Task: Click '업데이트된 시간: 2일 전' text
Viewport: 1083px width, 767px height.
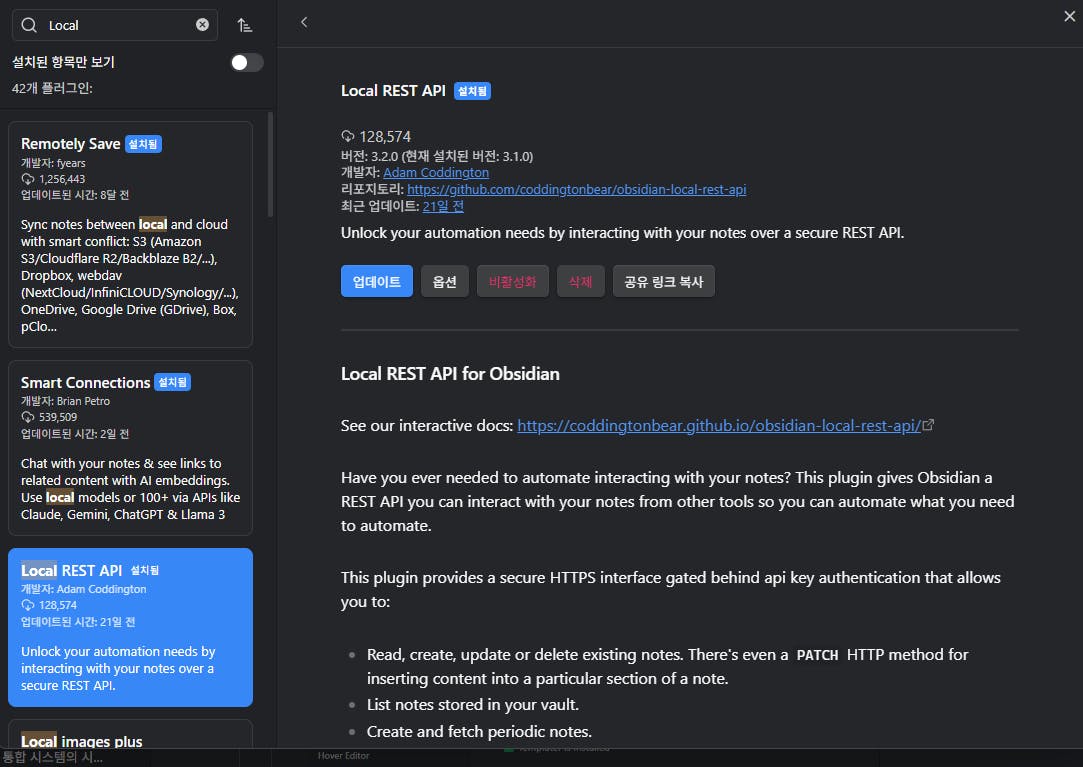Action: click(75, 434)
